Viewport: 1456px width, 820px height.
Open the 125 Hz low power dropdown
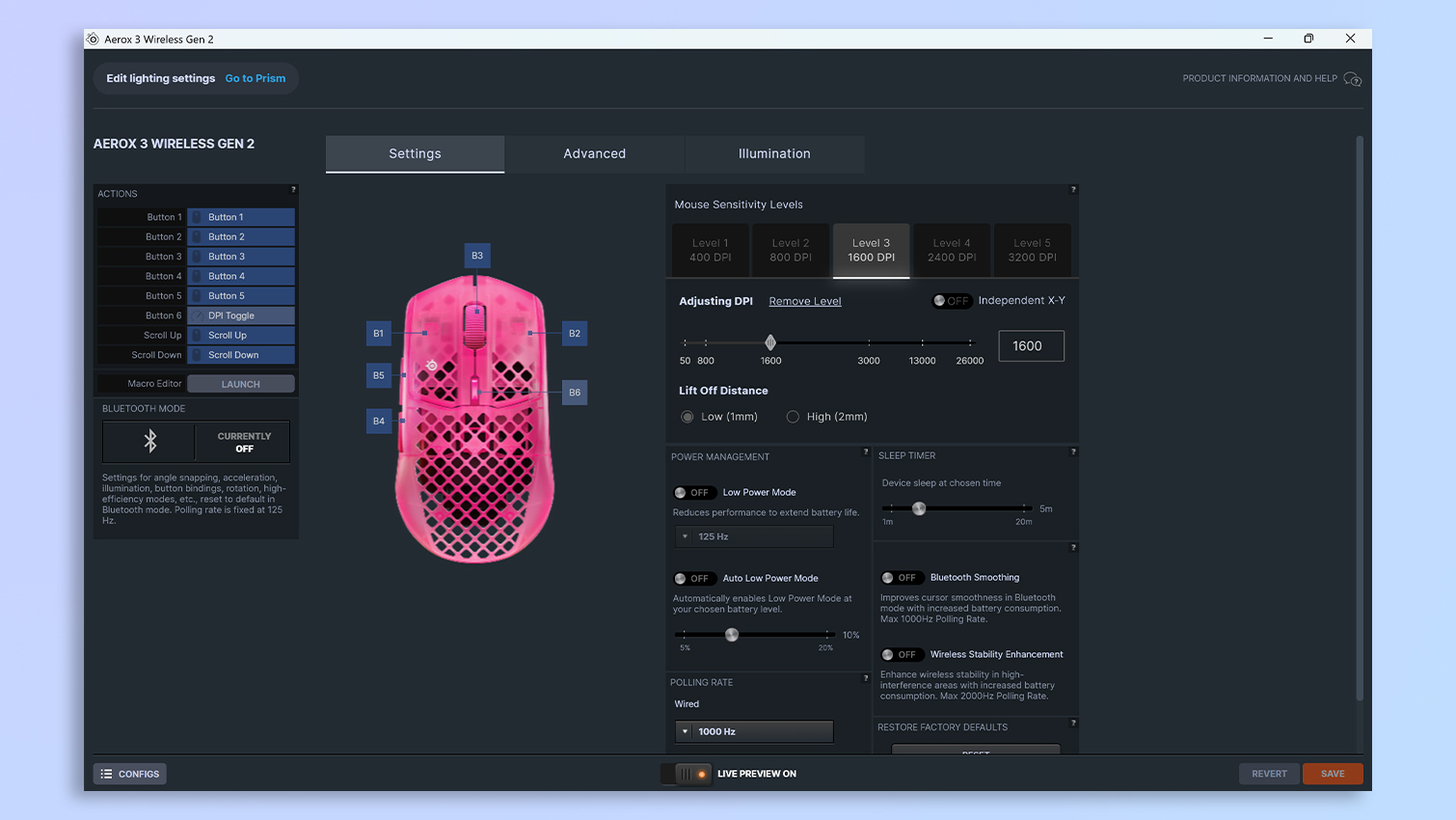tap(753, 536)
